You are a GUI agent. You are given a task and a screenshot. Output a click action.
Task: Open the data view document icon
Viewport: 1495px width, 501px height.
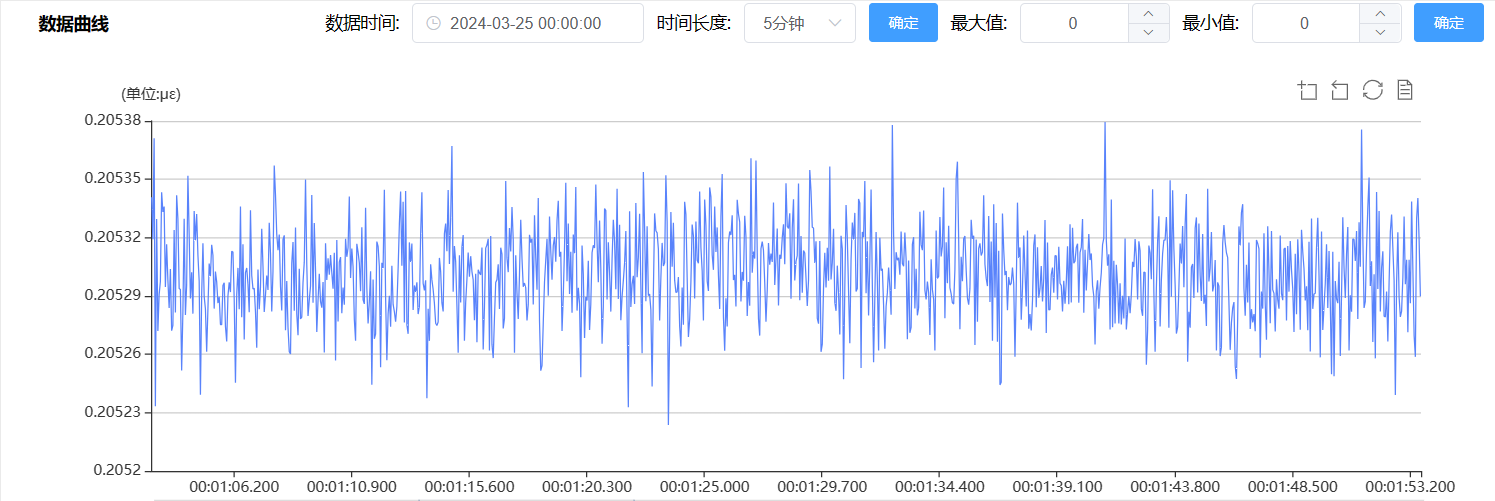1405,90
